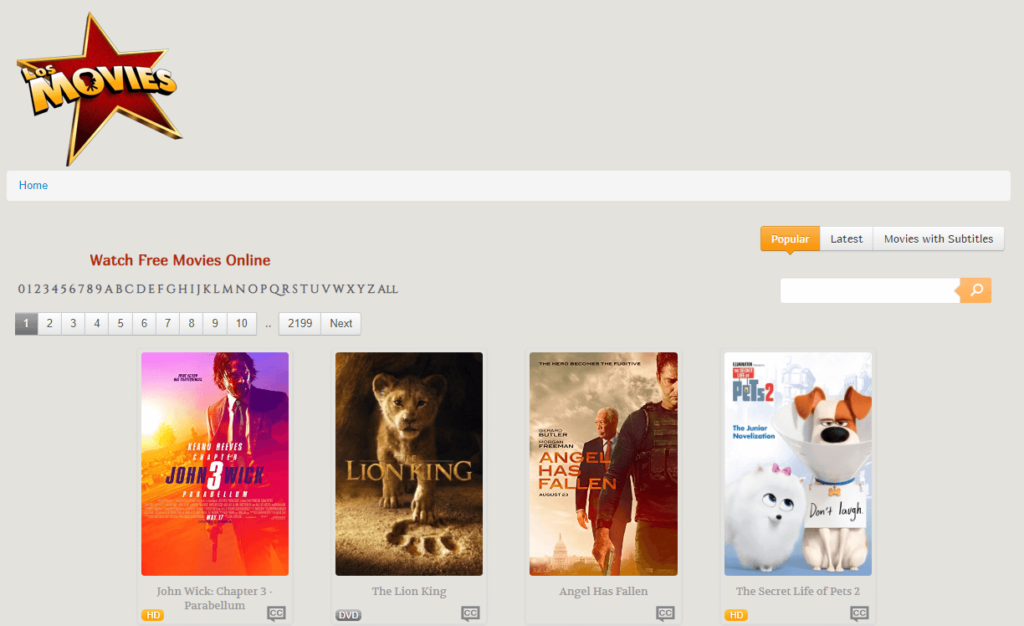Image resolution: width=1024 pixels, height=626 pixels.
Task: Click the Los Movies star logo
Action: 98,88
